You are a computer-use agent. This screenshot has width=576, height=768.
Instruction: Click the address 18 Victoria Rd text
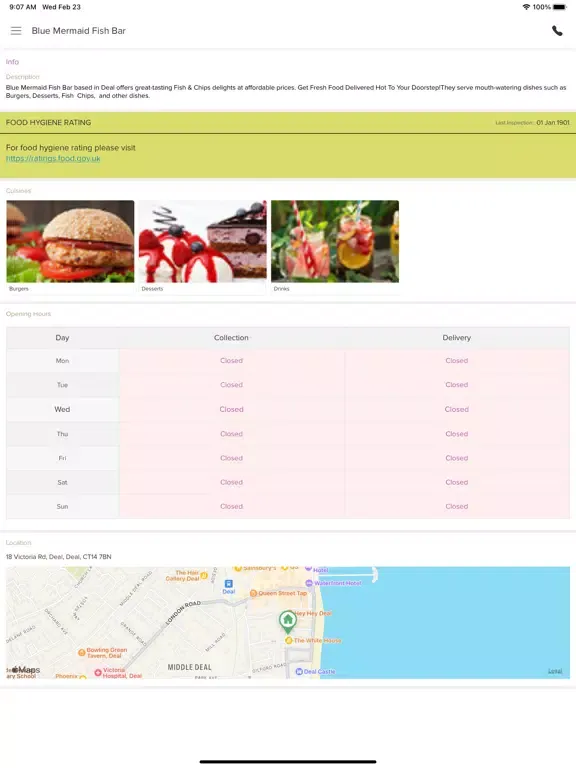coord(58,557)
